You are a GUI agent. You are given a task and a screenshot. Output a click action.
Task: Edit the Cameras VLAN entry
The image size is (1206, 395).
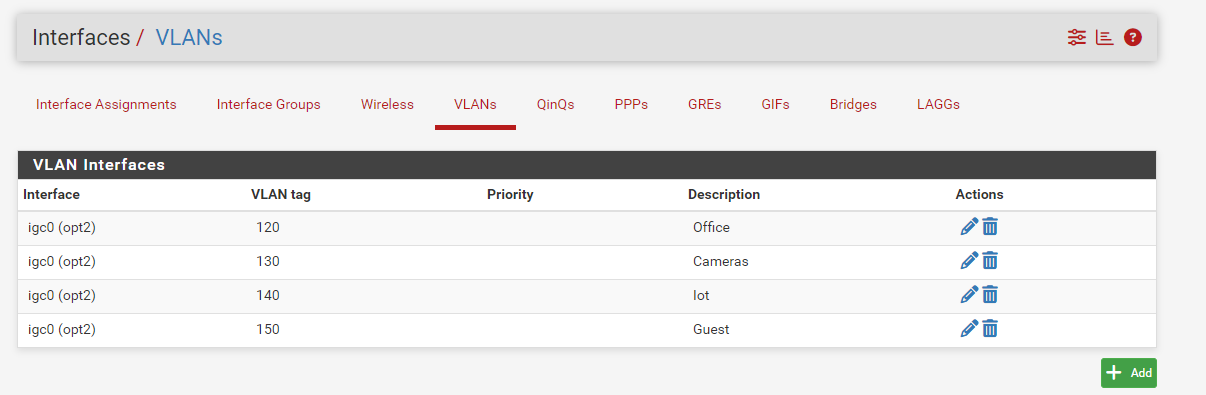(x=969, y=261)
